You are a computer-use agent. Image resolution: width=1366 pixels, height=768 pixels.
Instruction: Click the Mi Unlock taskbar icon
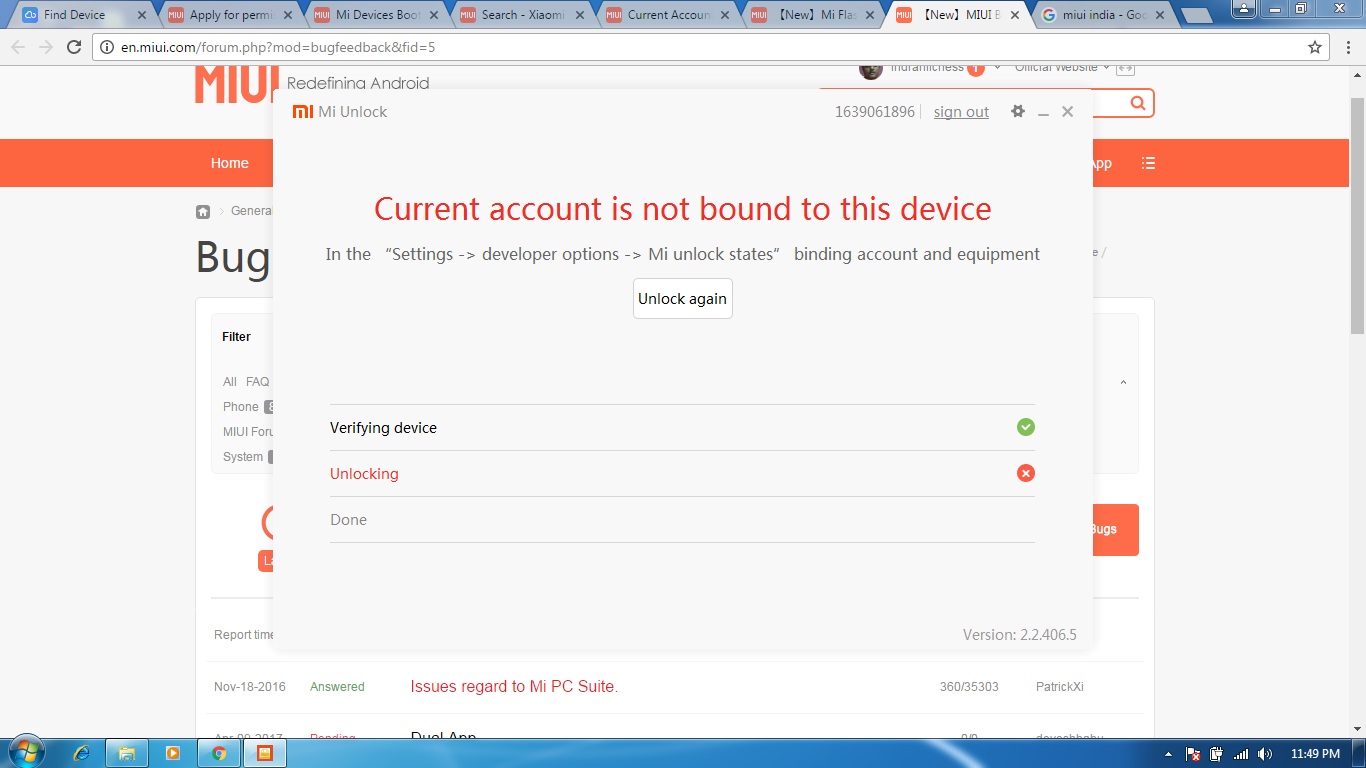pyautogui.click(x=265, y=753)
